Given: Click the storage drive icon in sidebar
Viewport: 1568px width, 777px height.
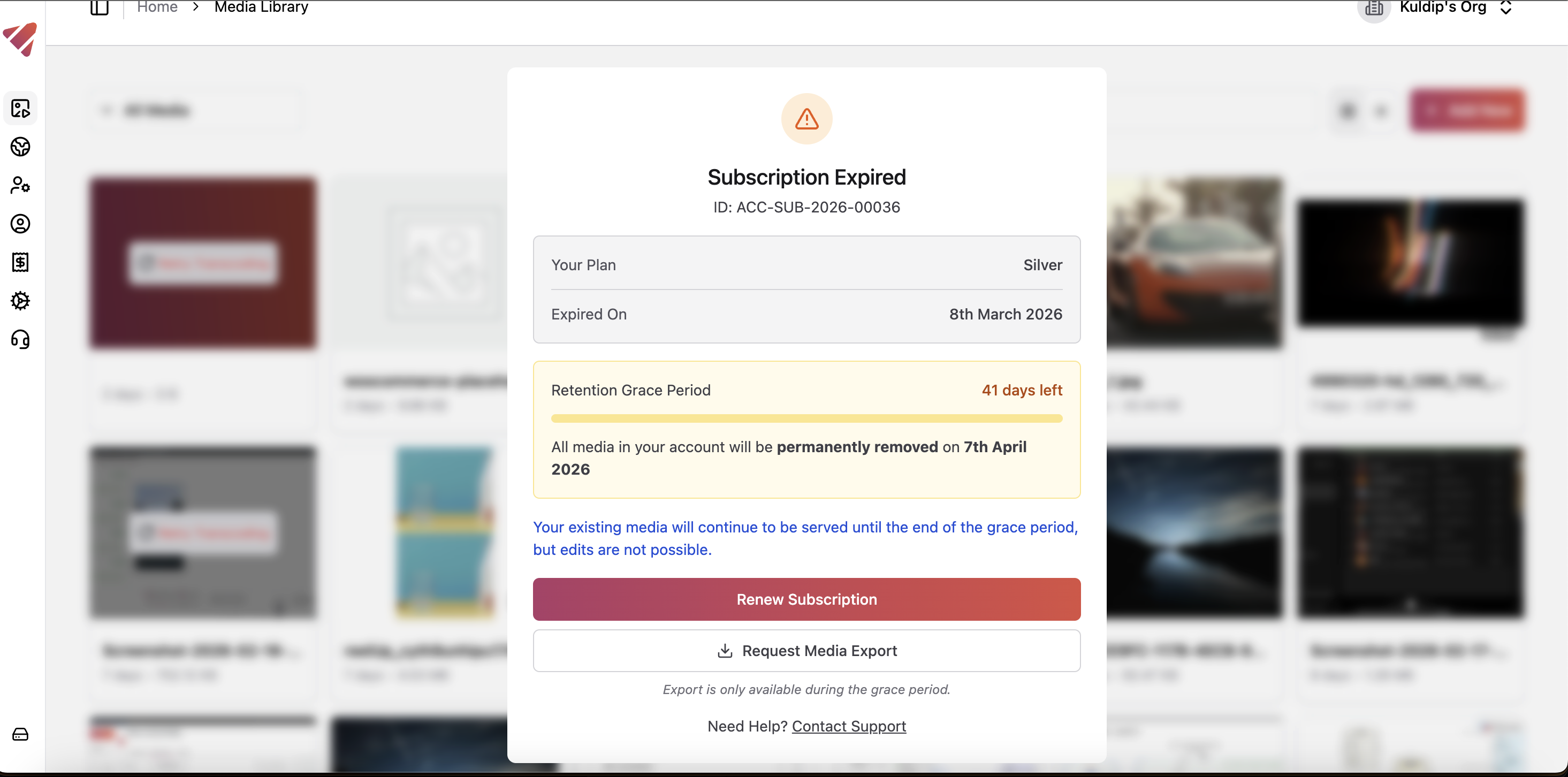Looking at the screenshot, I should click(x=21, y=734).
